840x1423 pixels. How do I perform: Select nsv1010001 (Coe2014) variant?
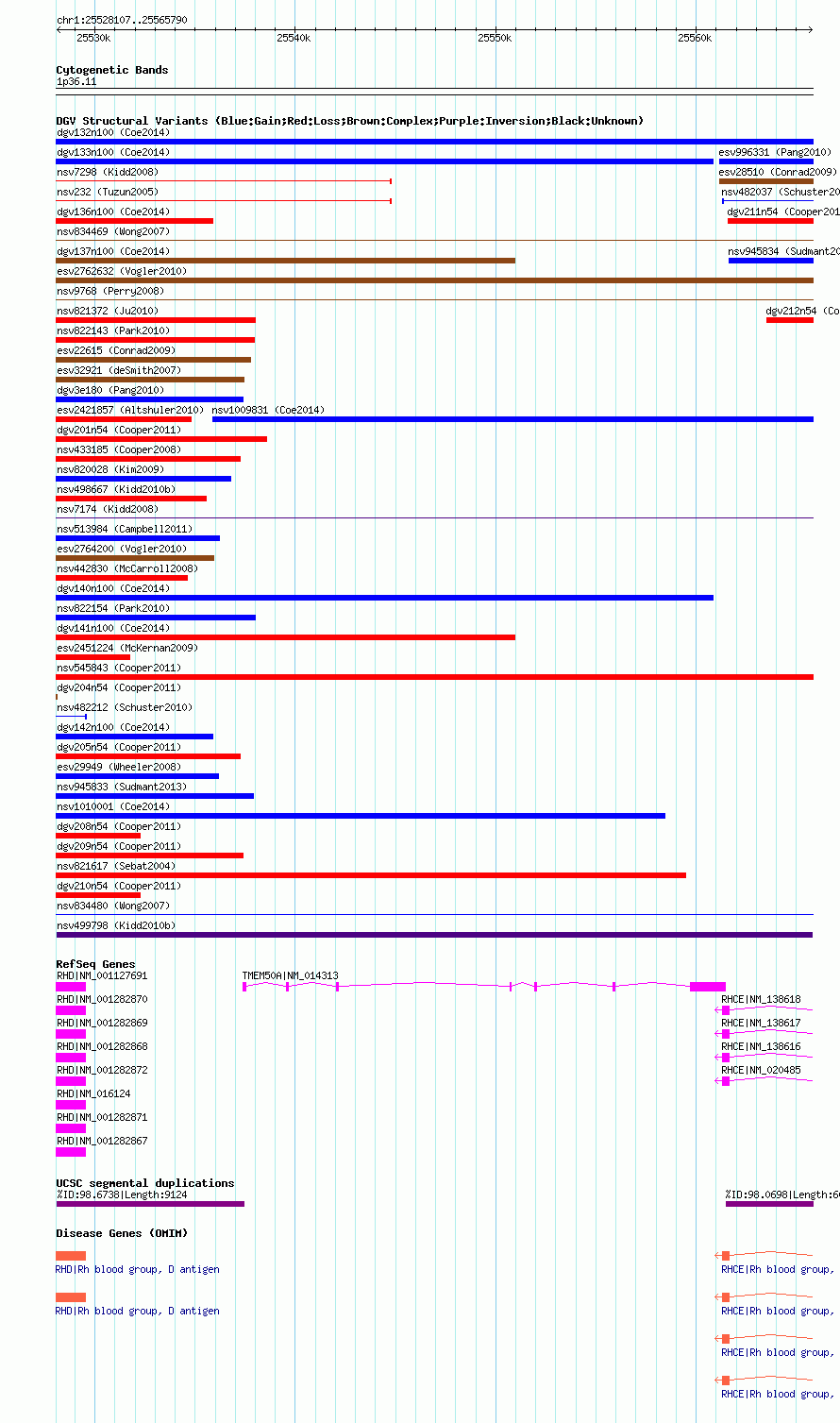tap(113, 807)
